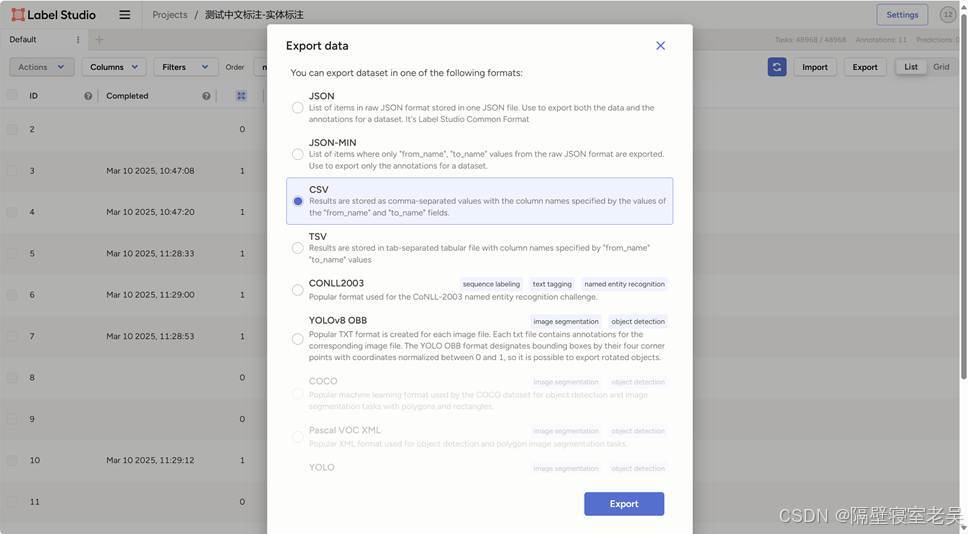Image resolution: width=968 pixels, height=534 pixels.
Task: Open project Settings
Action: tap(902, 15)
